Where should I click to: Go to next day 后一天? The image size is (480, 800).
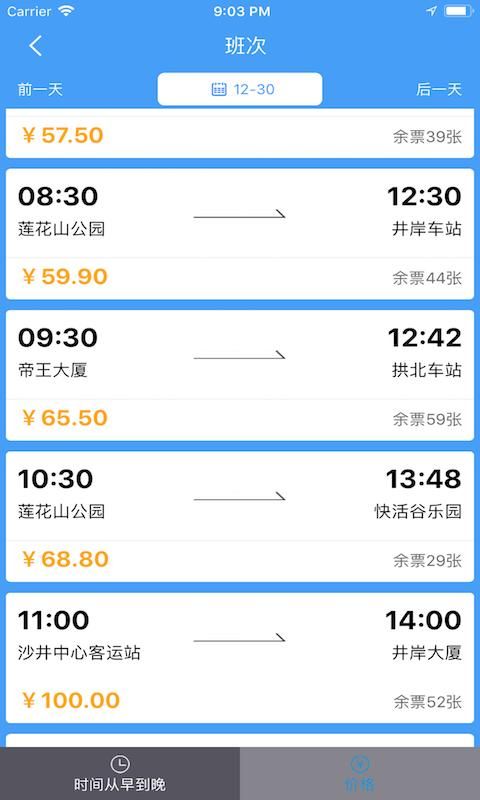point(439,89)
